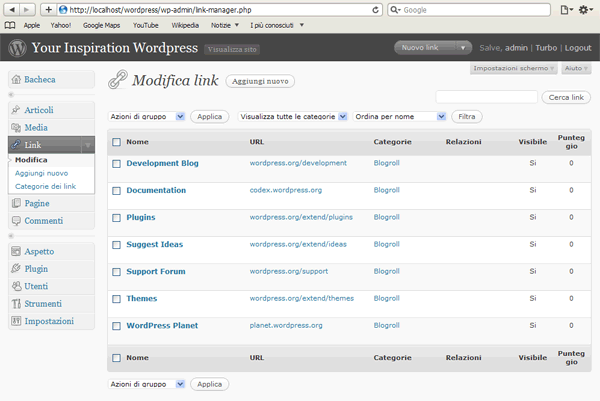Click the large chain icon beside Modifica link
Screen dimensions: 600x401
[x=117, y=80]
